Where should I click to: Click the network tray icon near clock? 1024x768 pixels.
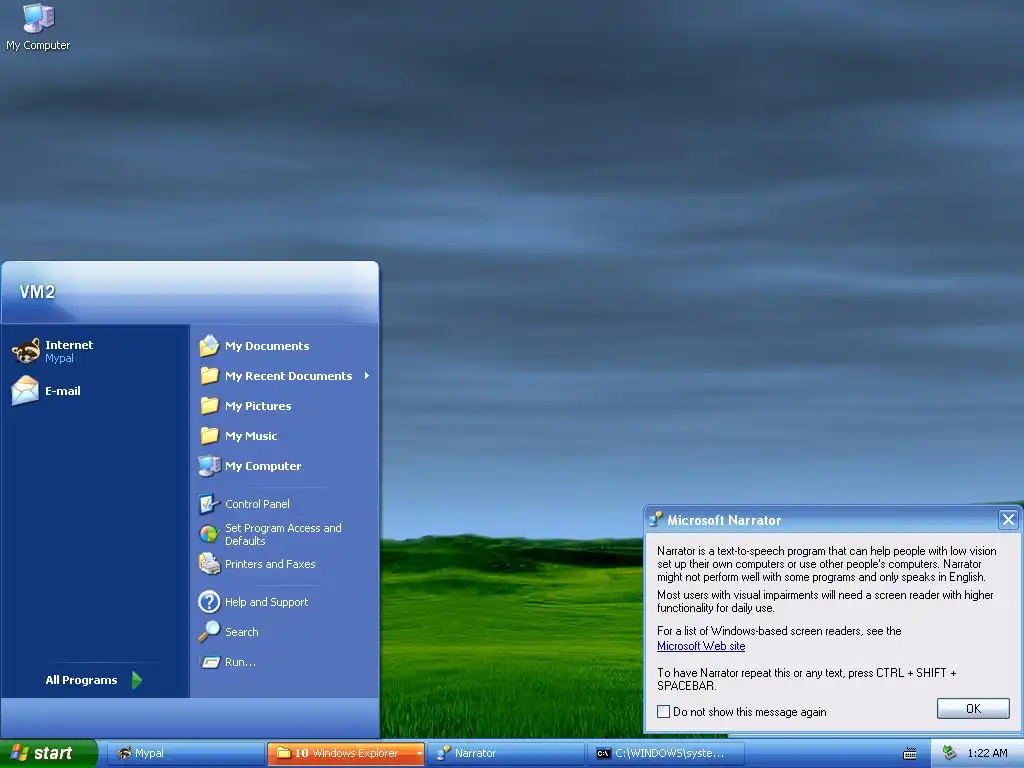[949, 753]
